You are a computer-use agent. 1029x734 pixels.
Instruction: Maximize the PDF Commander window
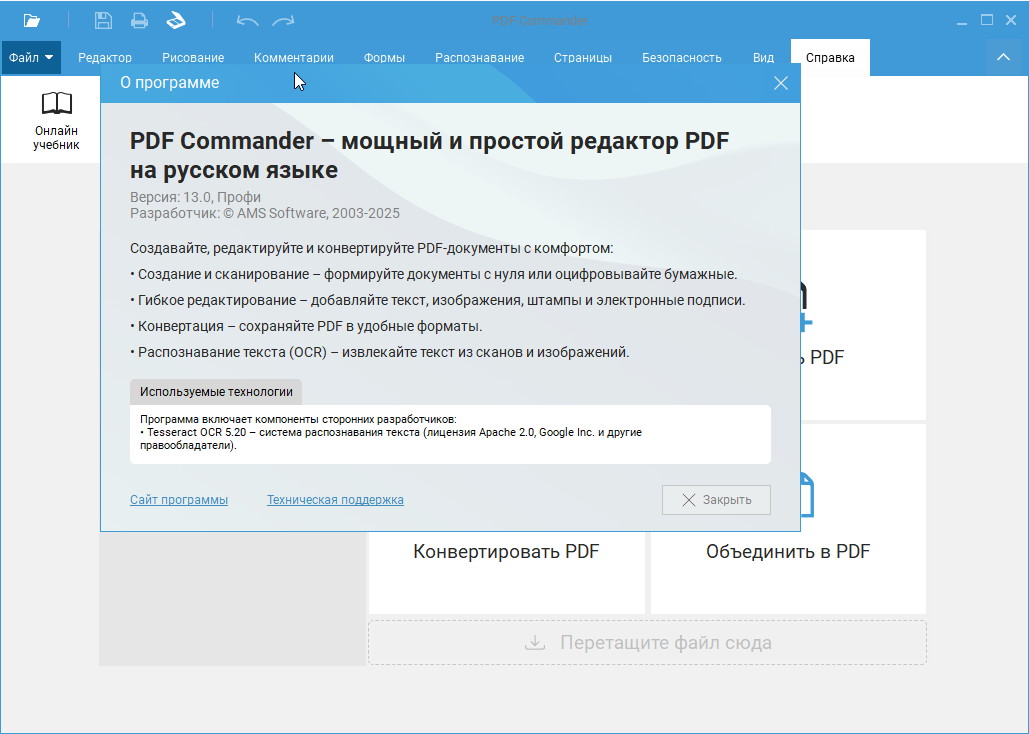pyautogui.click(x=986, y=20)
